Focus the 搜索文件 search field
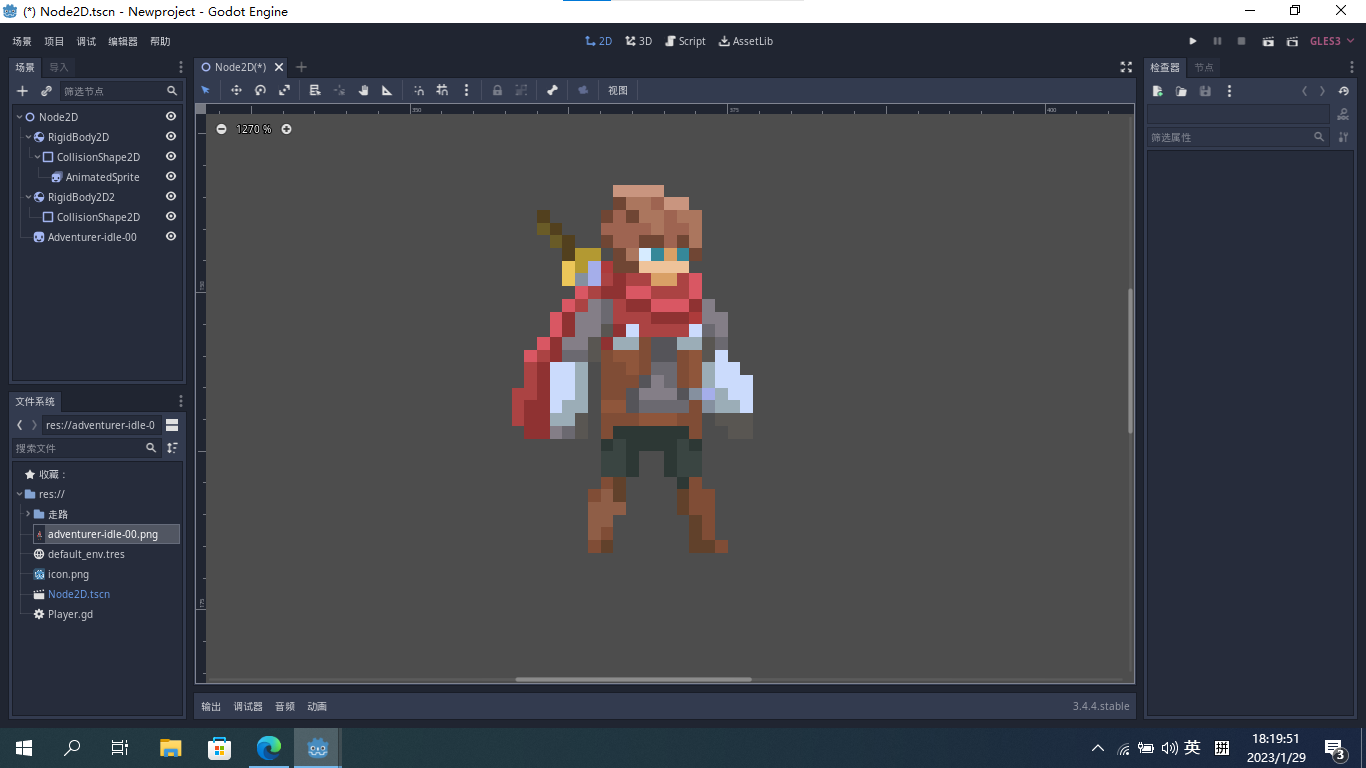Image resolution: width=1366 pixels, height=768 pixels. click(86, 448)
